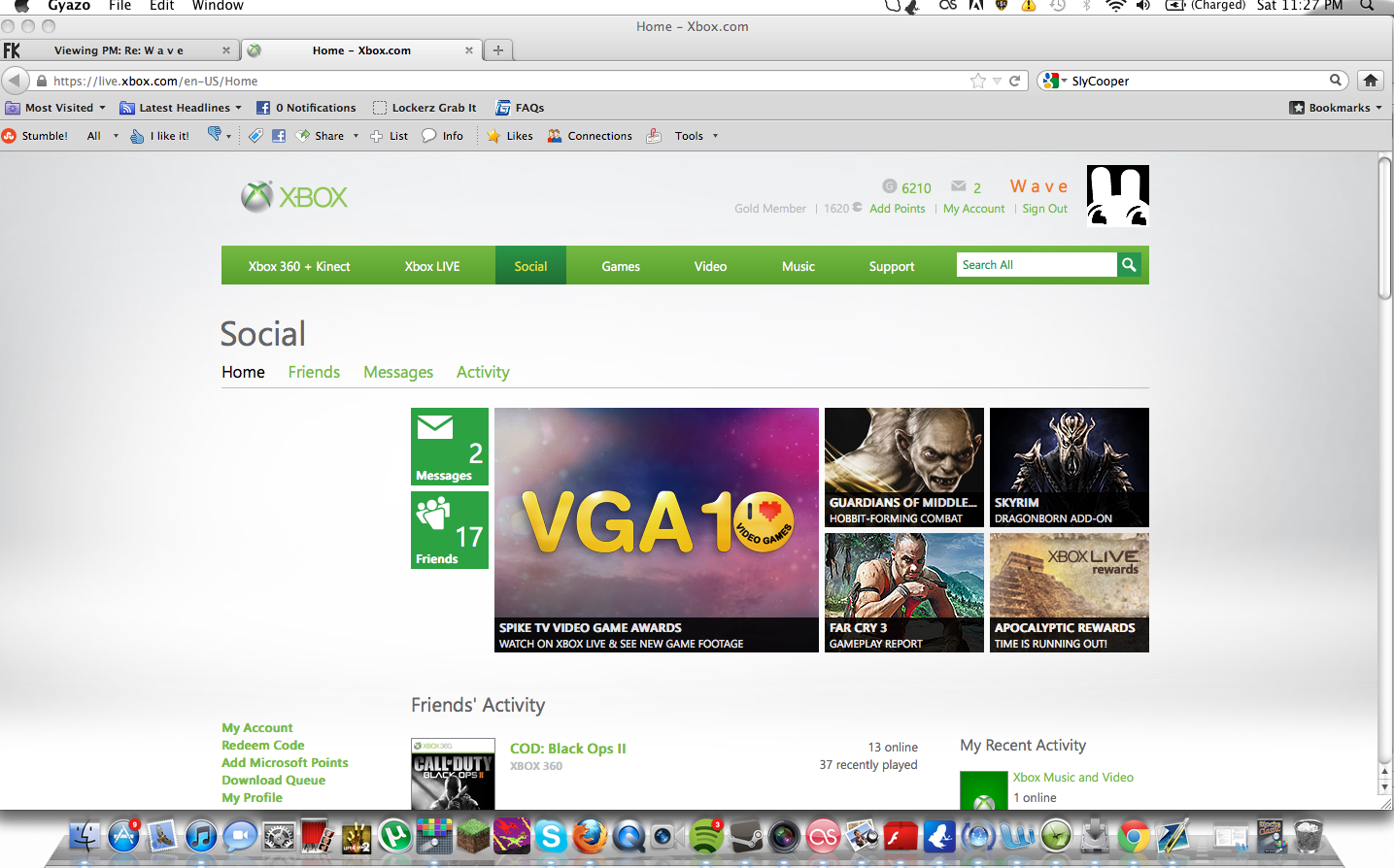Select the Music navigation item
Screen dimensions: 1394x868
click(799, 266)
